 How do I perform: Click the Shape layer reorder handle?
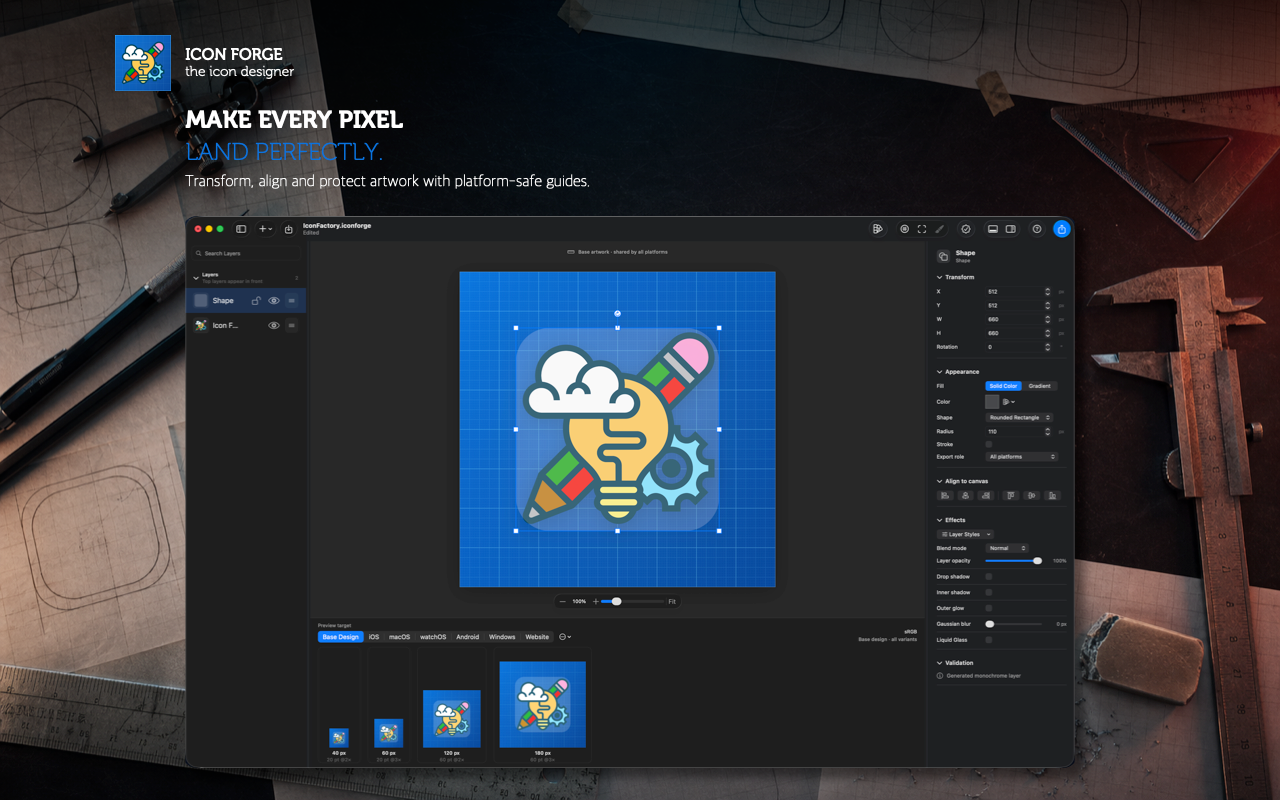(x=292, y=300)
